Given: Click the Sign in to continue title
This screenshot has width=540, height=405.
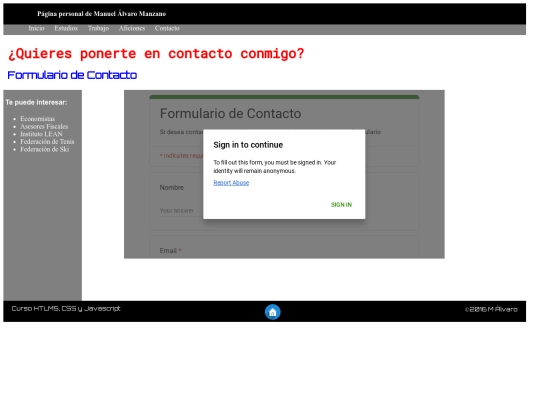Looking at the screenshot, I should point(248,145).
